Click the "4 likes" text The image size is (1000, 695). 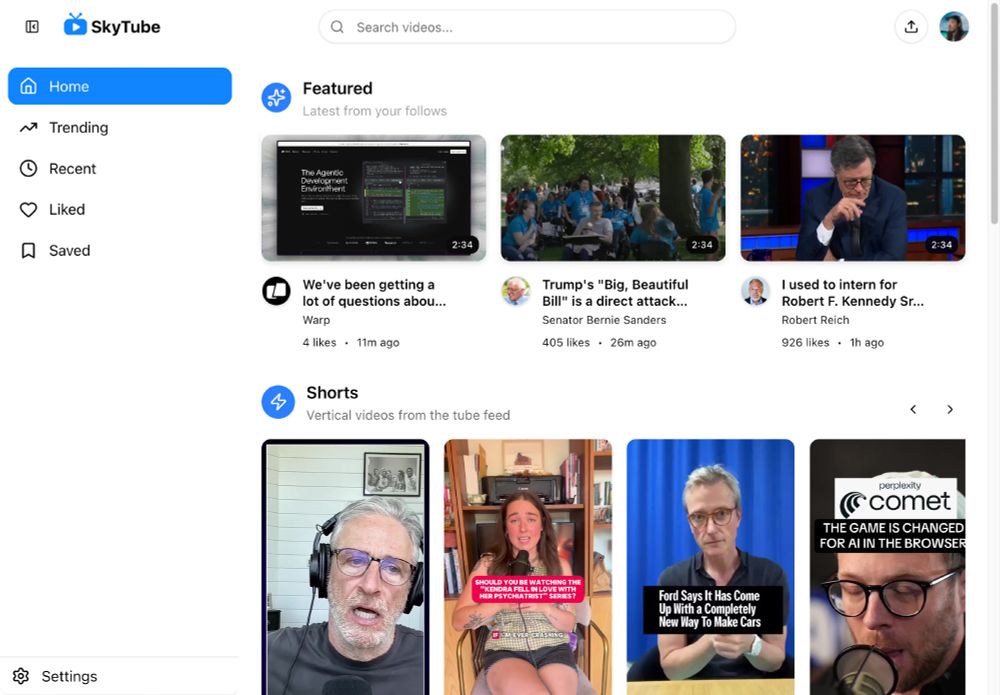point(319,342)
